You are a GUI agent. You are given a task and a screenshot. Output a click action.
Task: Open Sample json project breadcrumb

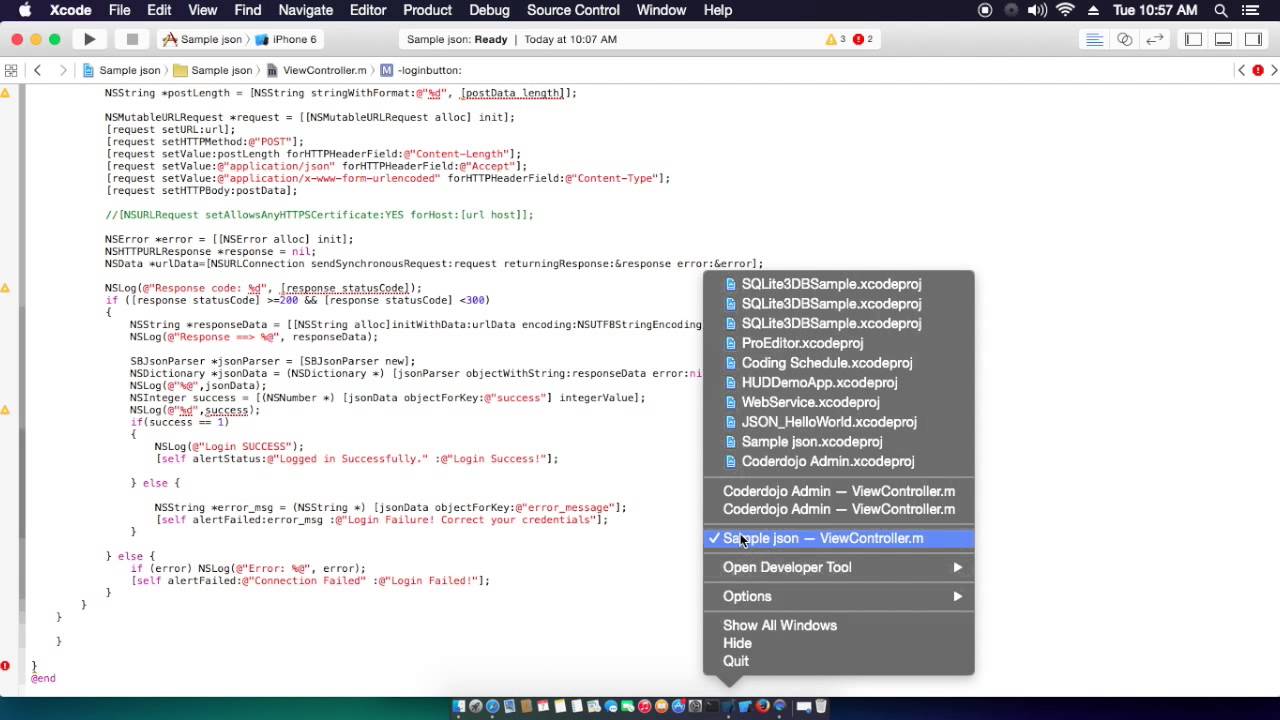click(x=121, y=70)
